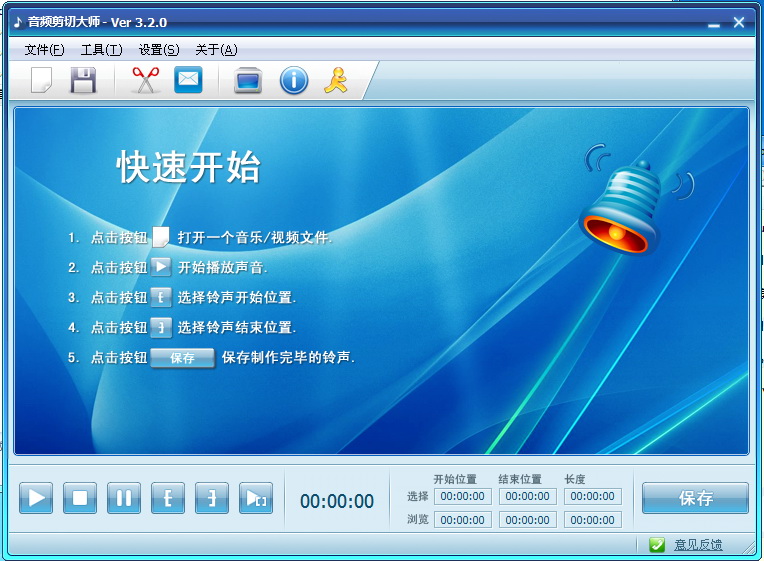The width and height of the screenshot is (764, 561).
Task: Close the 音频剪切大师 window
Action: [x=739, y=22]
